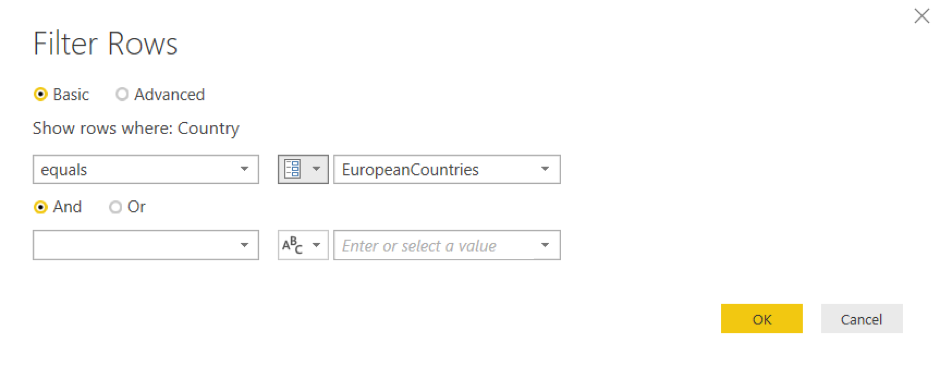The image size is (940, 367).
Task: Close the Filter Rows dialog with X
Action: (x=921, y=16)
